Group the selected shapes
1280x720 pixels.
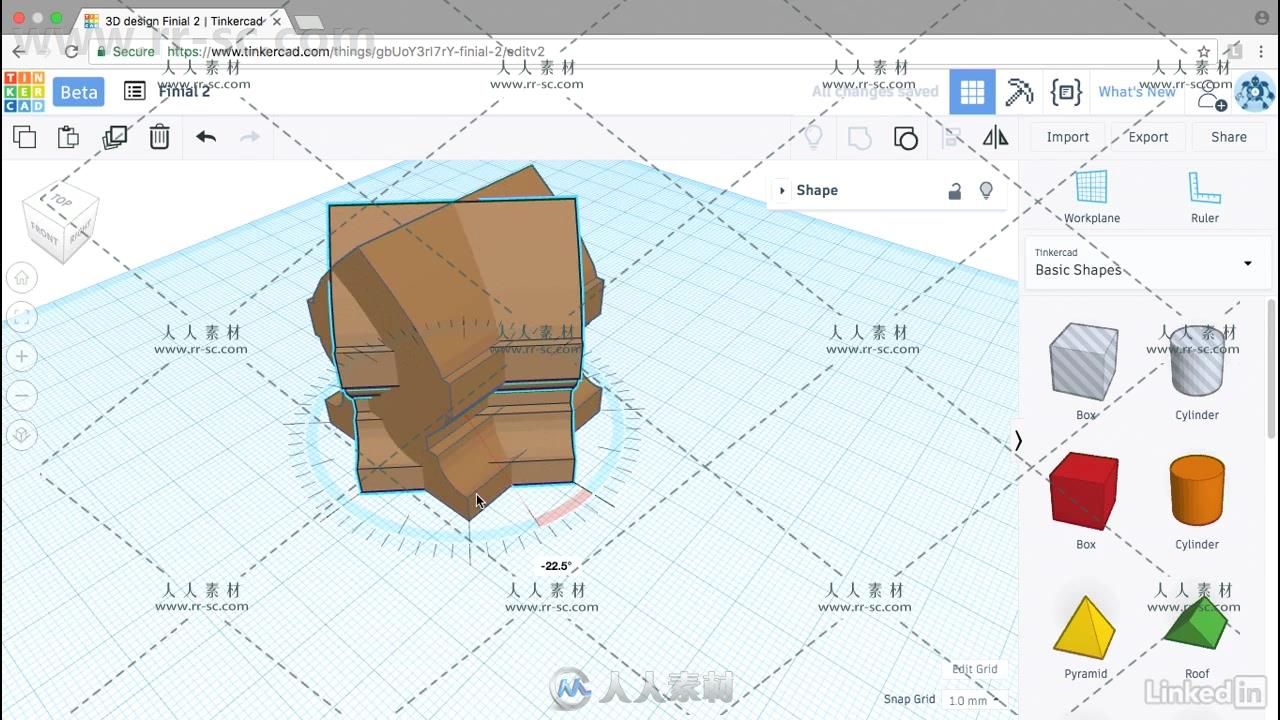pyautogui.click(x=859, y=137)
